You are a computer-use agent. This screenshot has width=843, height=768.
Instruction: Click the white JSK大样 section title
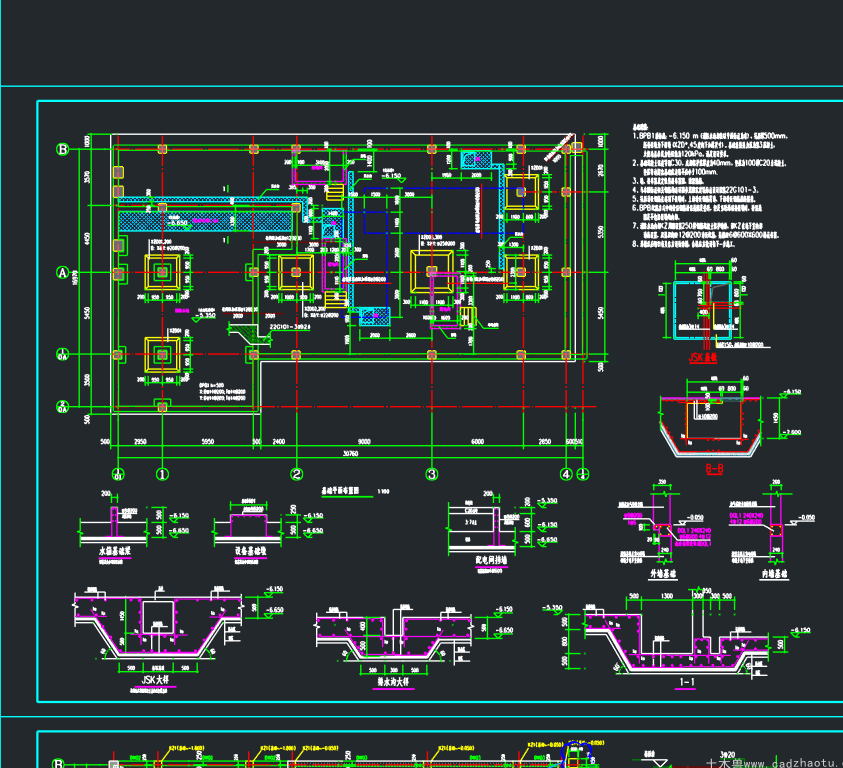[155, 680]
